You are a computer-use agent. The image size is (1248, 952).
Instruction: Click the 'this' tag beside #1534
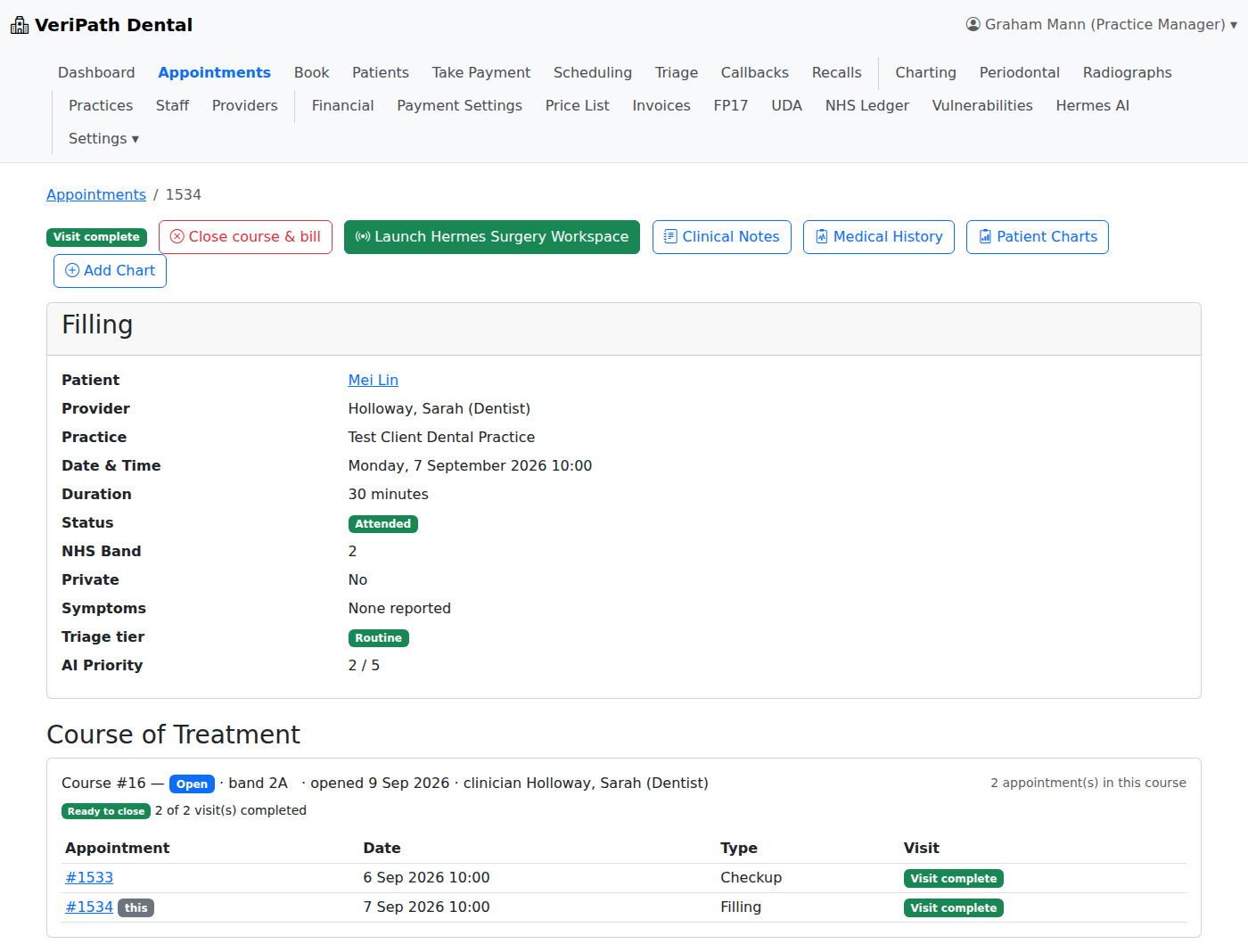click(x=136, y=907)
